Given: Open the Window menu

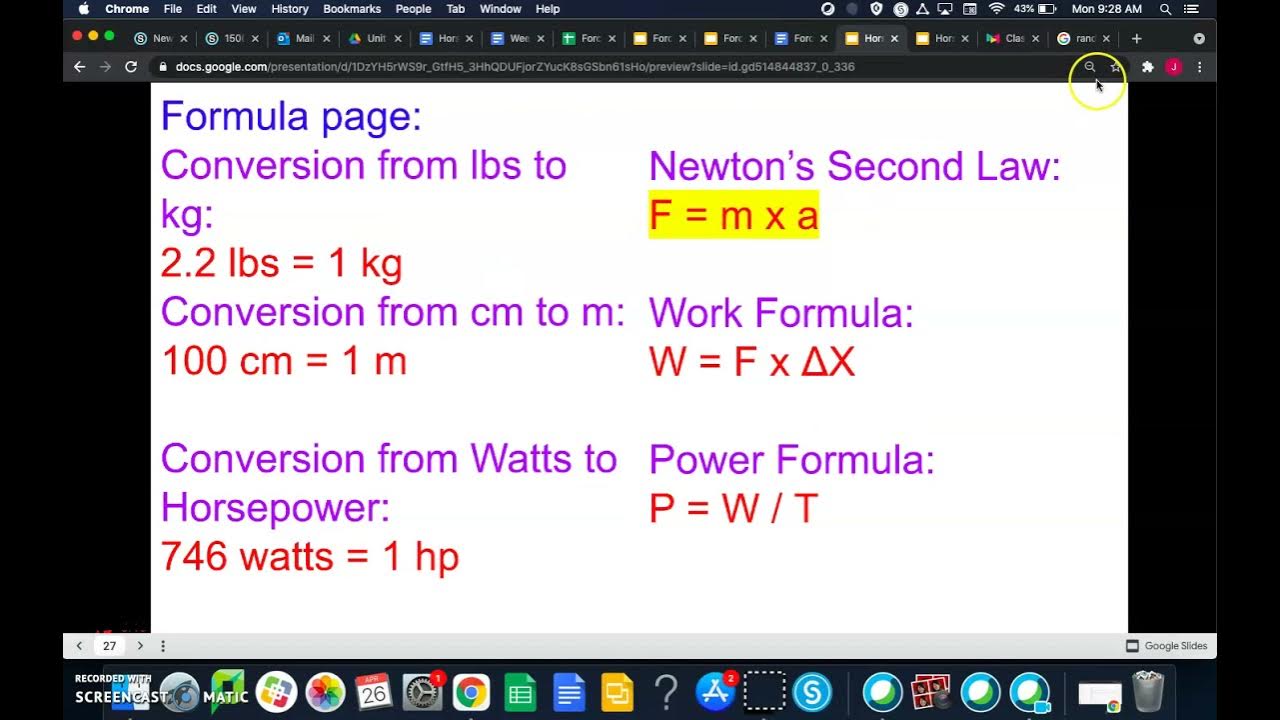Looking at the screenshot, I should [x=501, y=9].
